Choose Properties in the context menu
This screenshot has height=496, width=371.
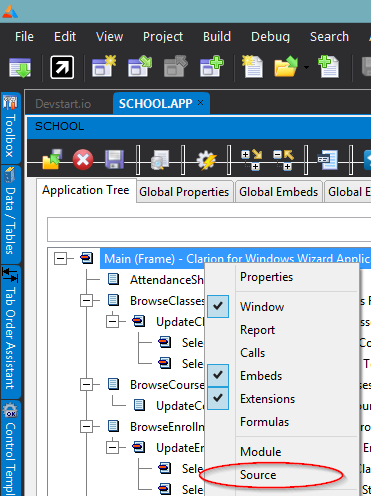point(267,277)
